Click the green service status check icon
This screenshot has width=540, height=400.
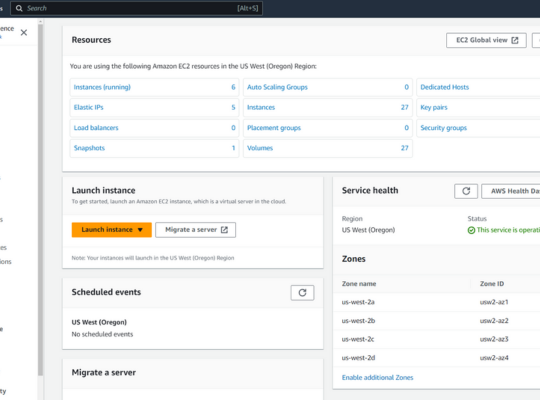[471, 230]
